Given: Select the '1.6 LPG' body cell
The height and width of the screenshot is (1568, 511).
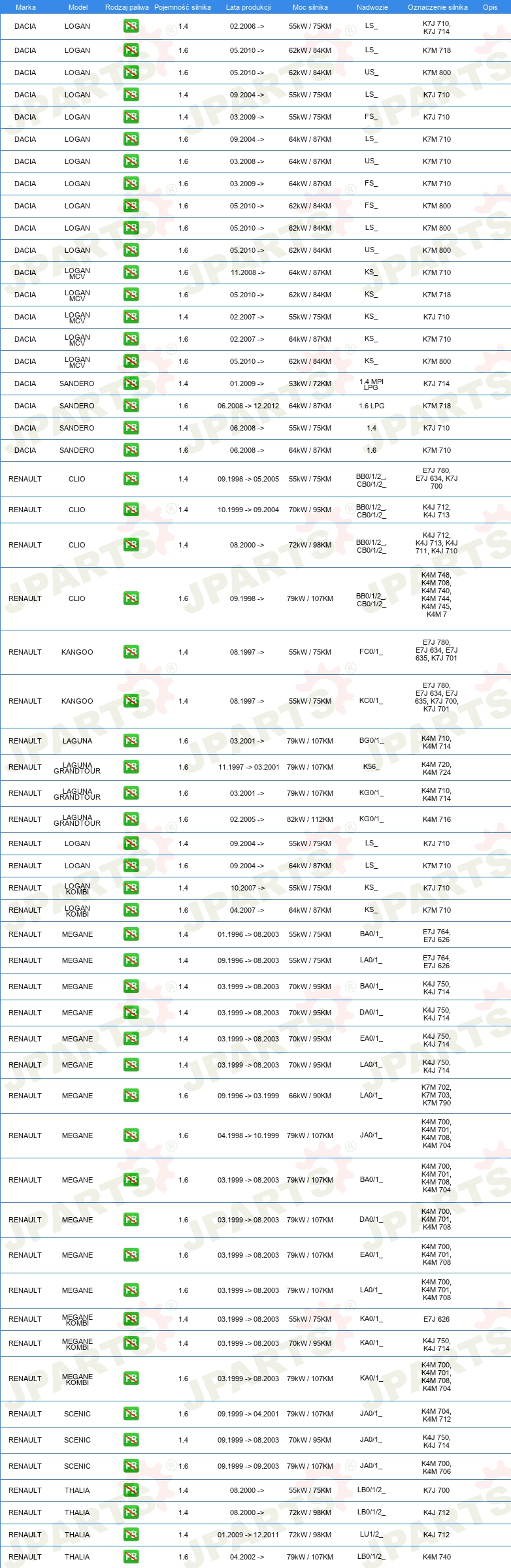Looking at the screenshot, I should (x=371, y=406).
